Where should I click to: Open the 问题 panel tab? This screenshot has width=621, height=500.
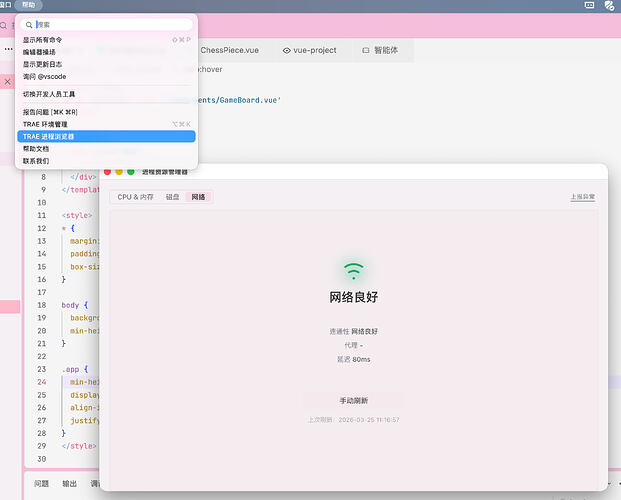(x=41, y=483)
